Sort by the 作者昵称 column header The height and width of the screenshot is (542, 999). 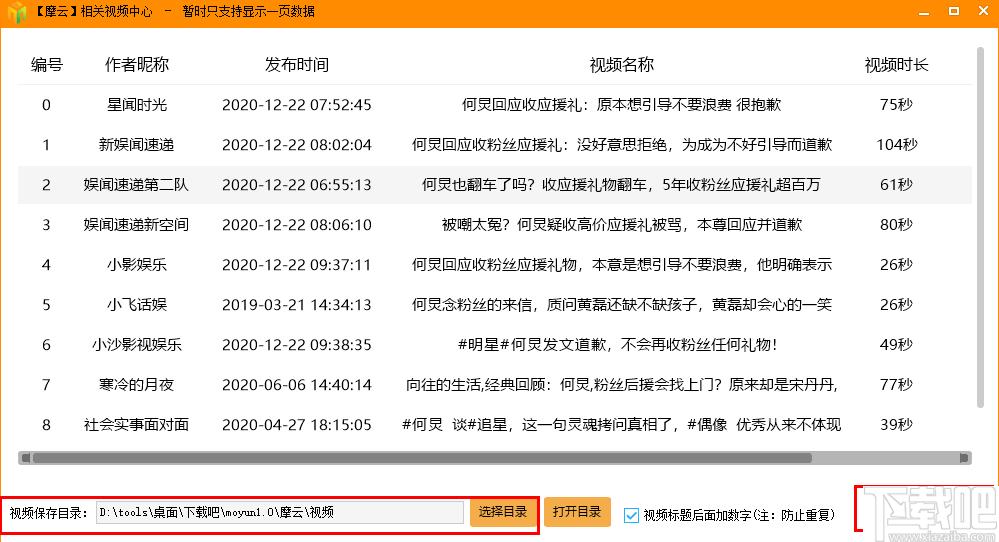[136, 65]
